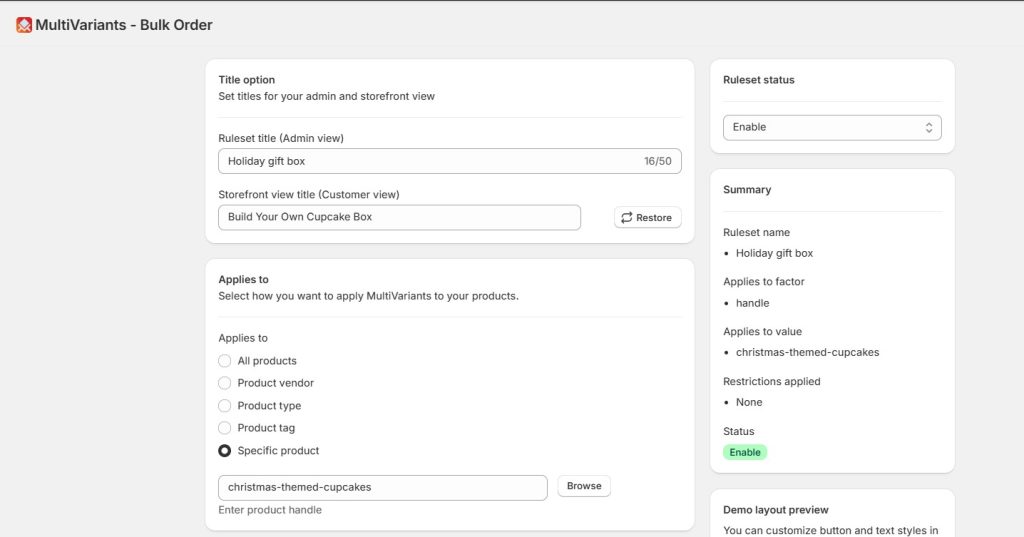The height and width of the screenshot is (537, 1024).
Task: Click the MultiVariants app logo icon
Action: 24,25
